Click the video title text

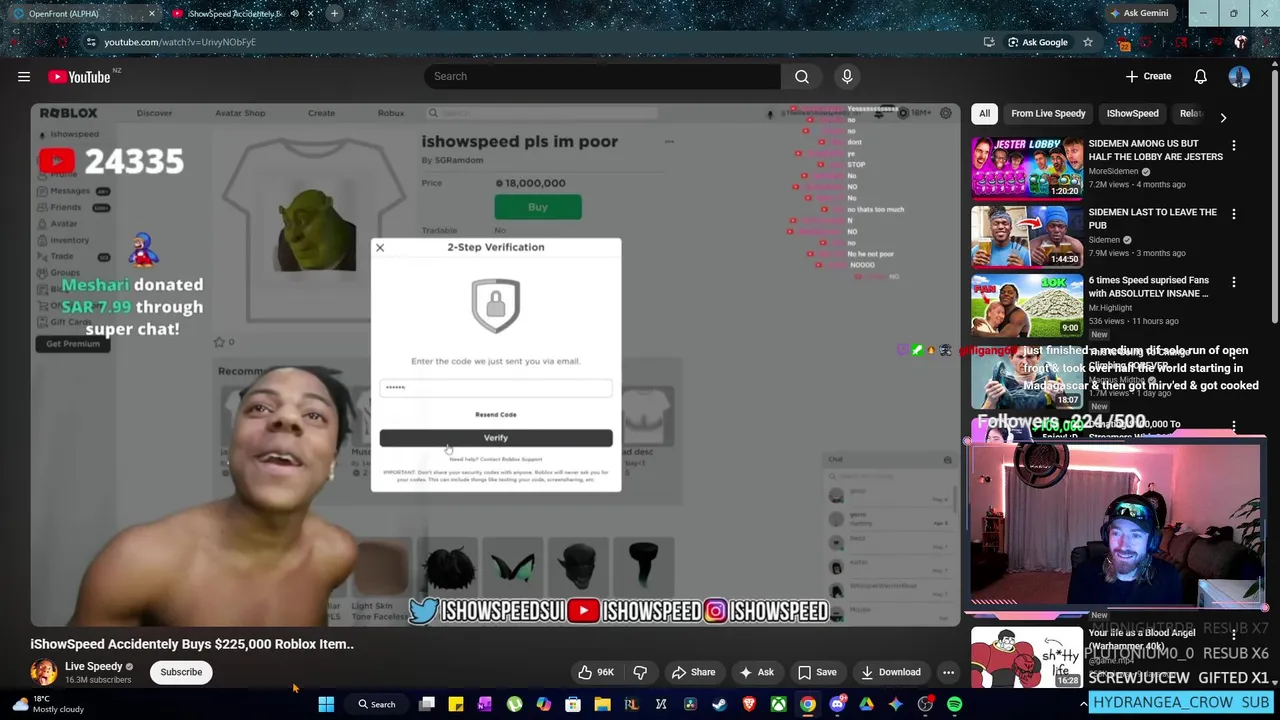tap(192, 644)
